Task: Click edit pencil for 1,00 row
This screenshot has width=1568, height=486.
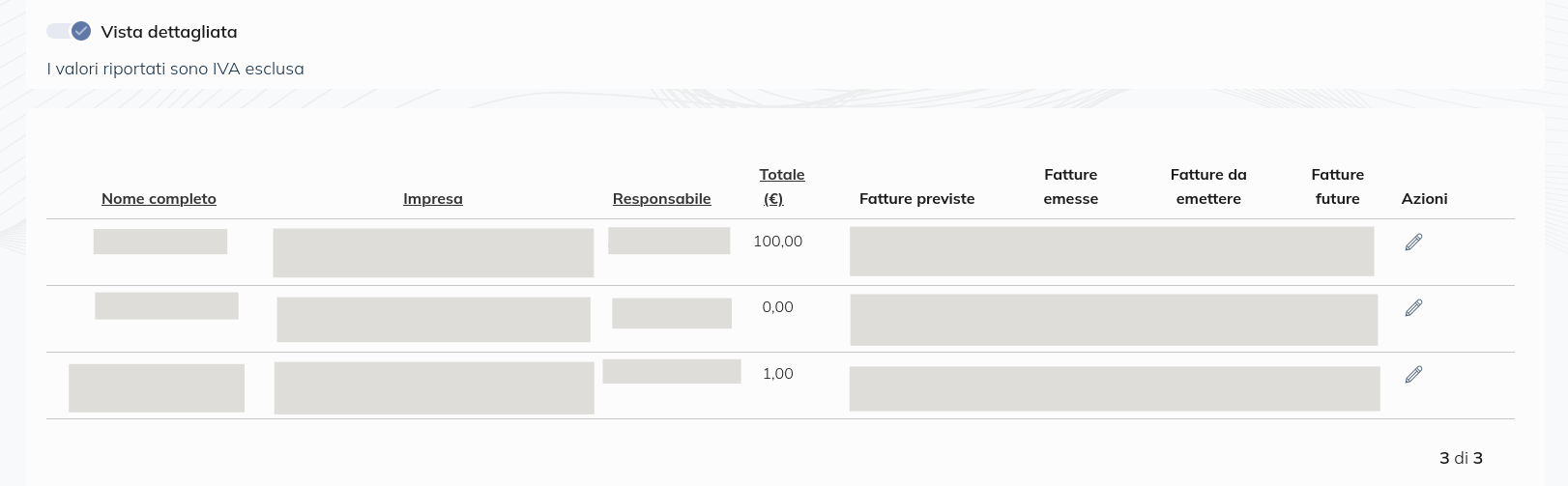Action: [x=1413, y=374]
